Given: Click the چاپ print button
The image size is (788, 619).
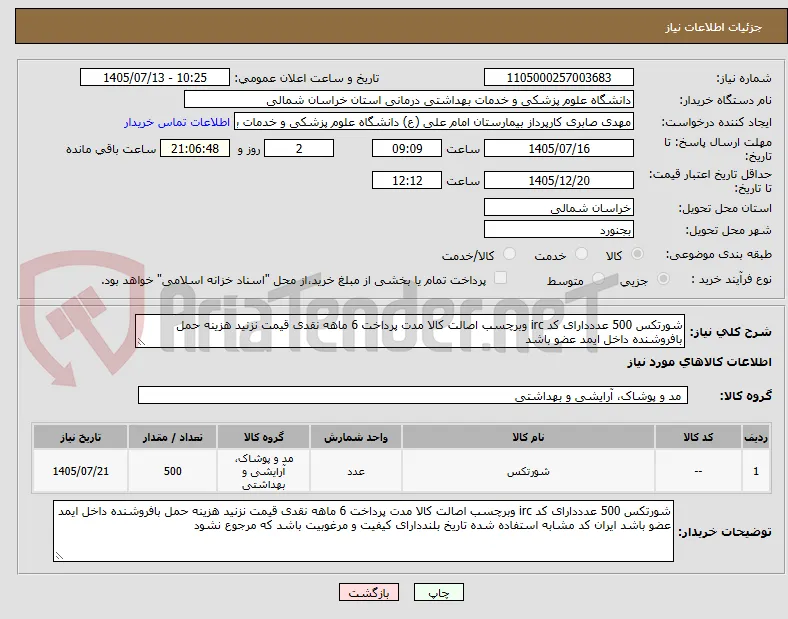Looking at the screenshot, I should click(x=439, y=593).
